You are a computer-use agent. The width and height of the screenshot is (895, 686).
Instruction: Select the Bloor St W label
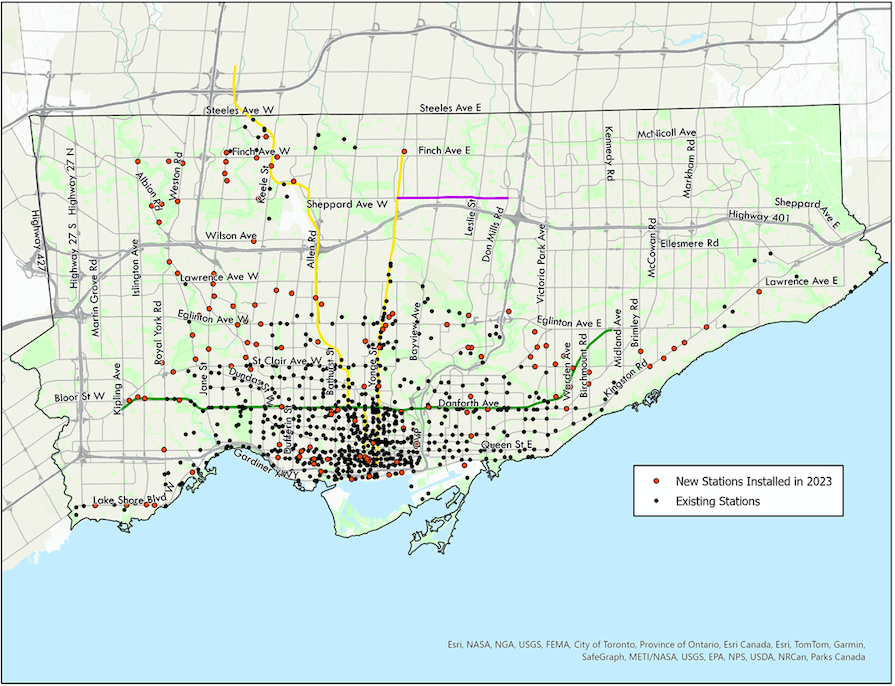tap(79, 397)
